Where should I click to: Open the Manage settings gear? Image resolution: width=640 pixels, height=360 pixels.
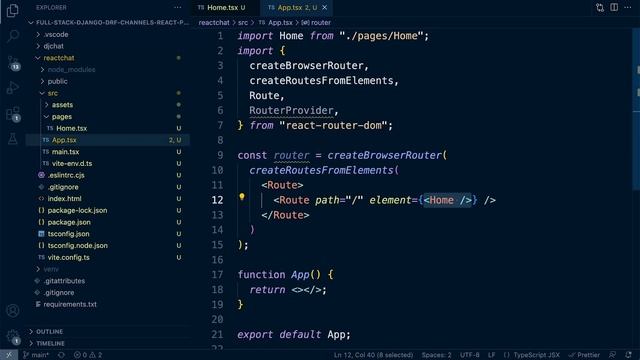tap(13, 337)
